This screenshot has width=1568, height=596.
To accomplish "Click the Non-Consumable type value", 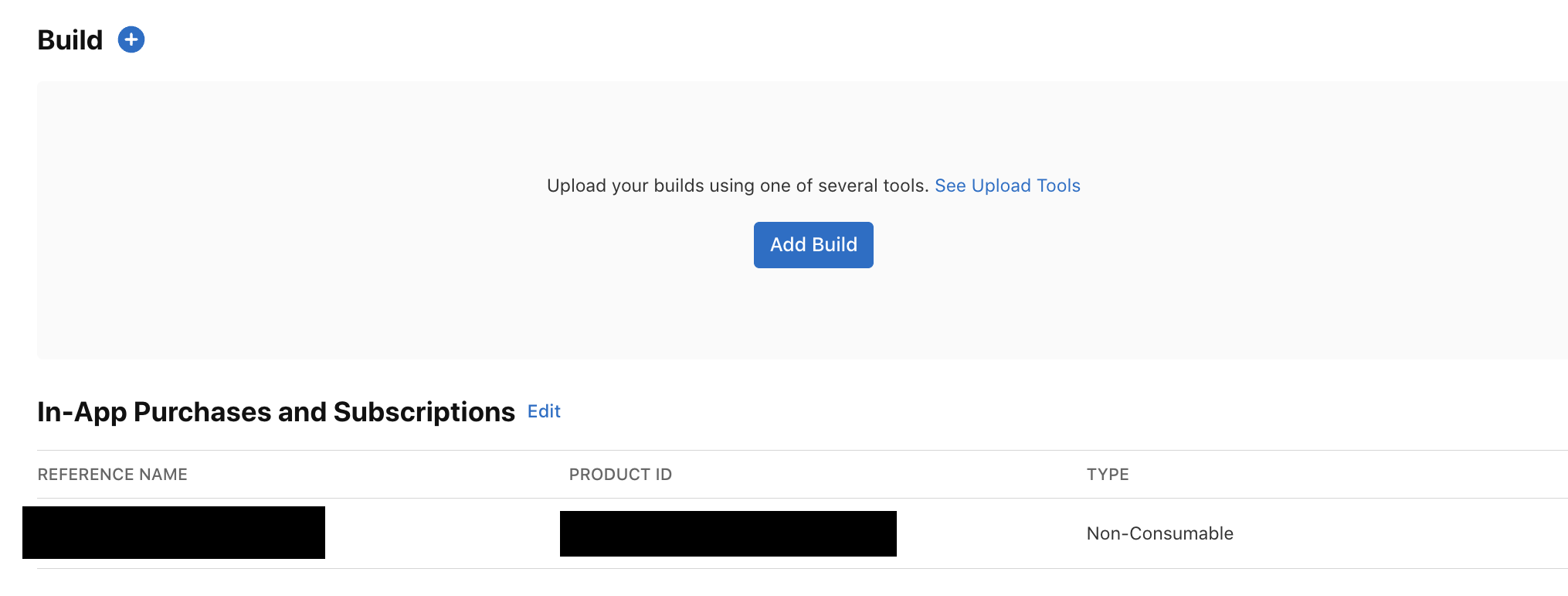I will [x=1159, y=533].
